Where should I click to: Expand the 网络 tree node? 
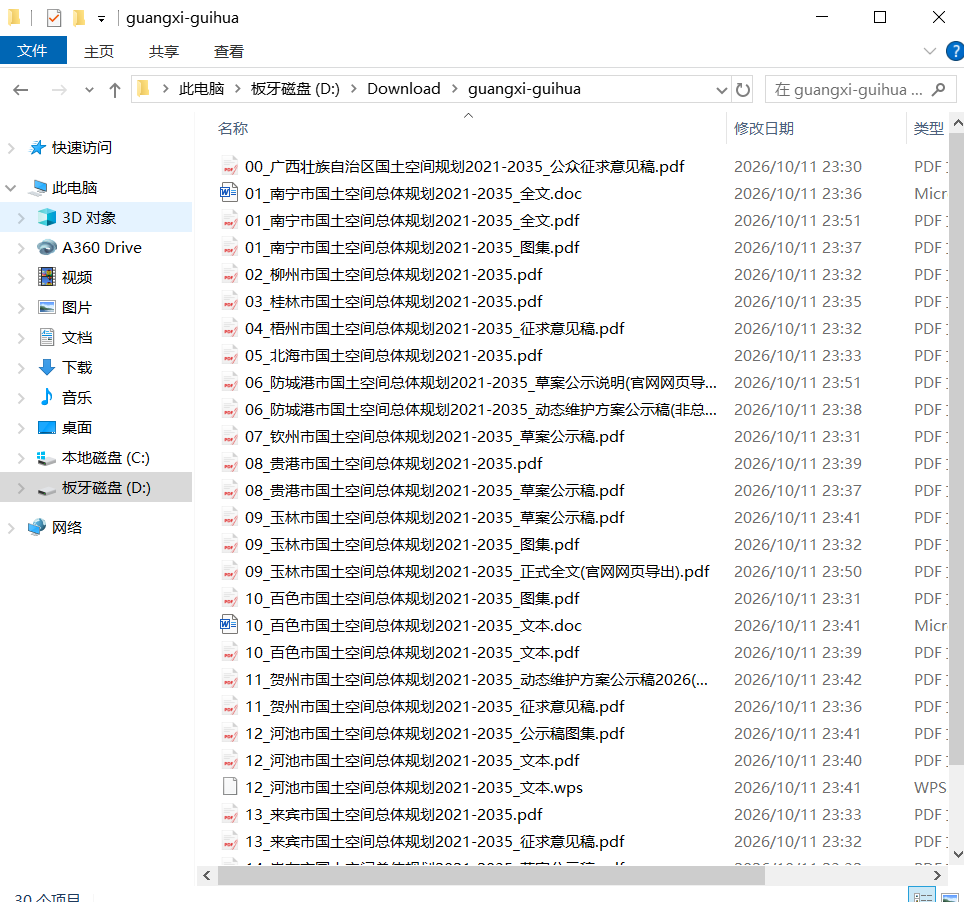11,528
